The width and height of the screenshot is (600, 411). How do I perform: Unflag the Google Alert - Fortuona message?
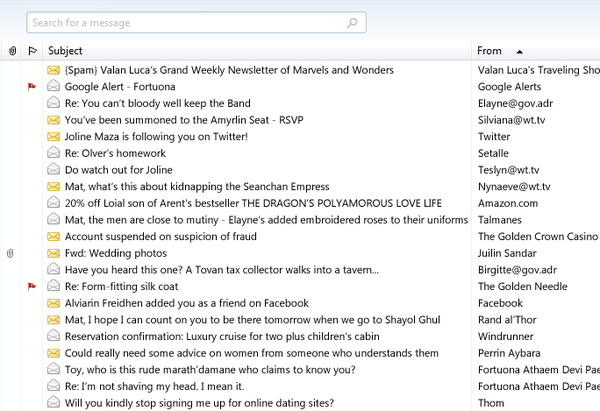[32, 87]
